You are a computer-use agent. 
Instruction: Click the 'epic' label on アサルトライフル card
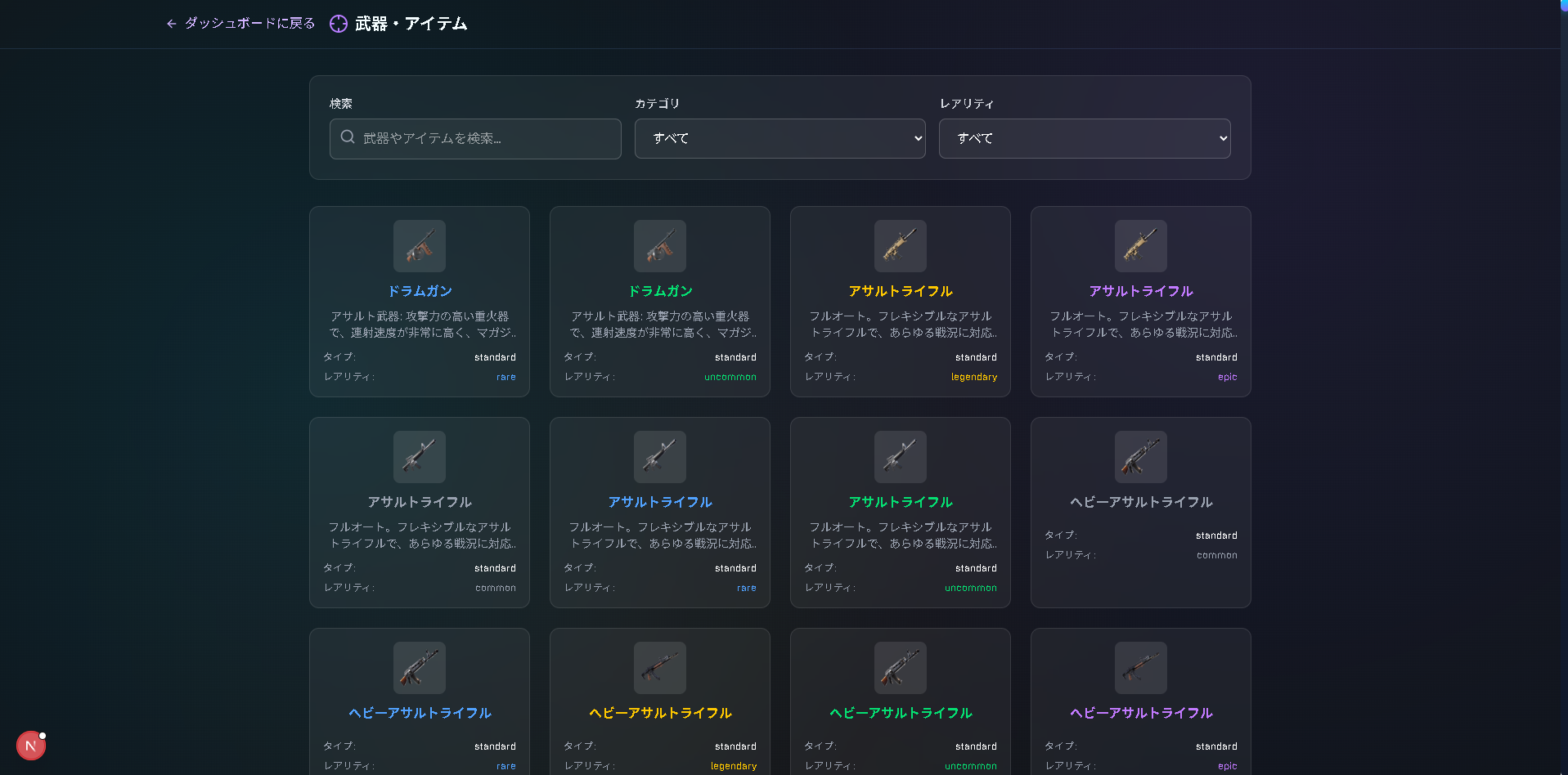(x=1227, y=377)
